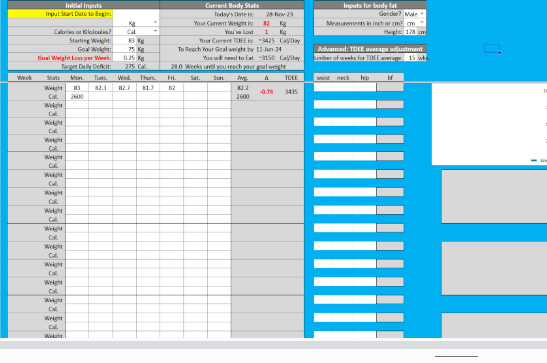This screenshot has height=363, width=547.
Task: Open the Kg weight unit dropdown
Action: [155, 23]
